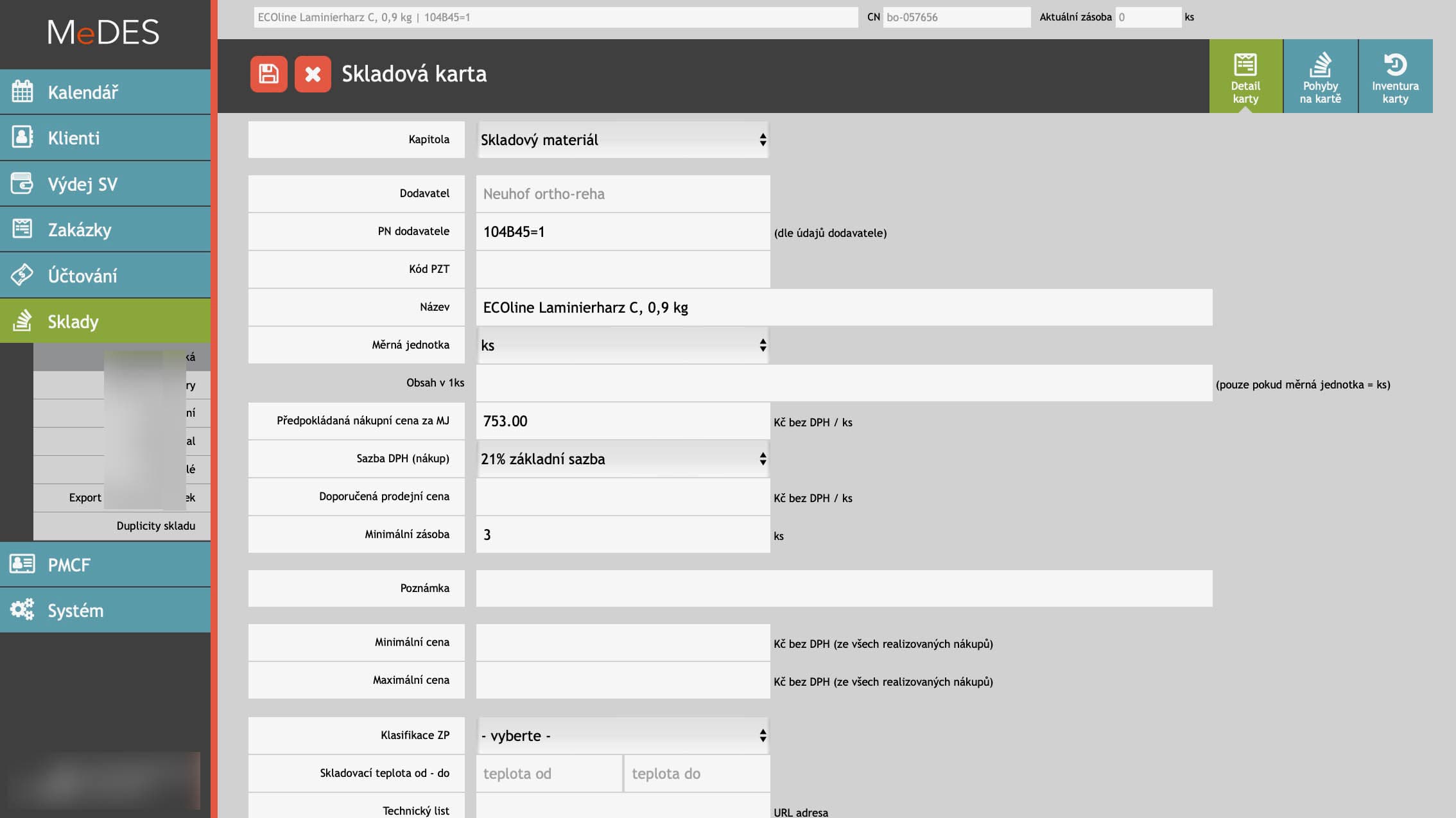Click the Kalendář calendar icon

(22, 92)
